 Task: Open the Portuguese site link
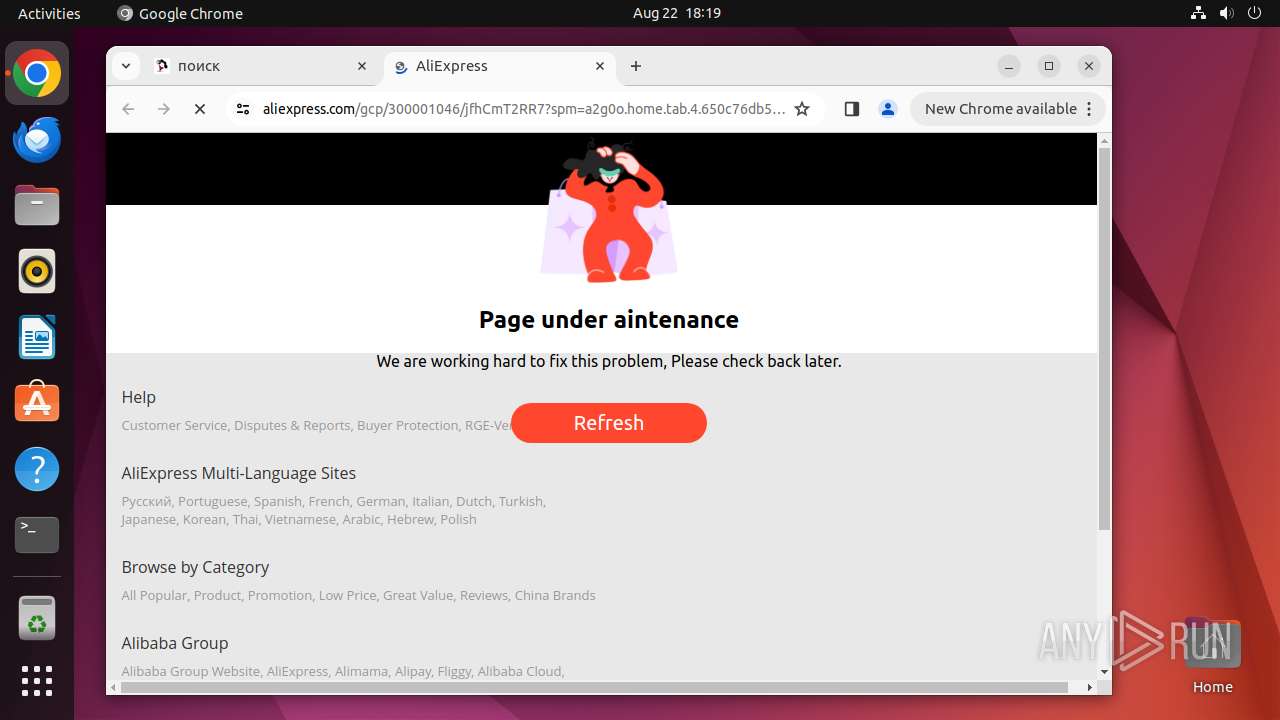(x=212, y=501)
